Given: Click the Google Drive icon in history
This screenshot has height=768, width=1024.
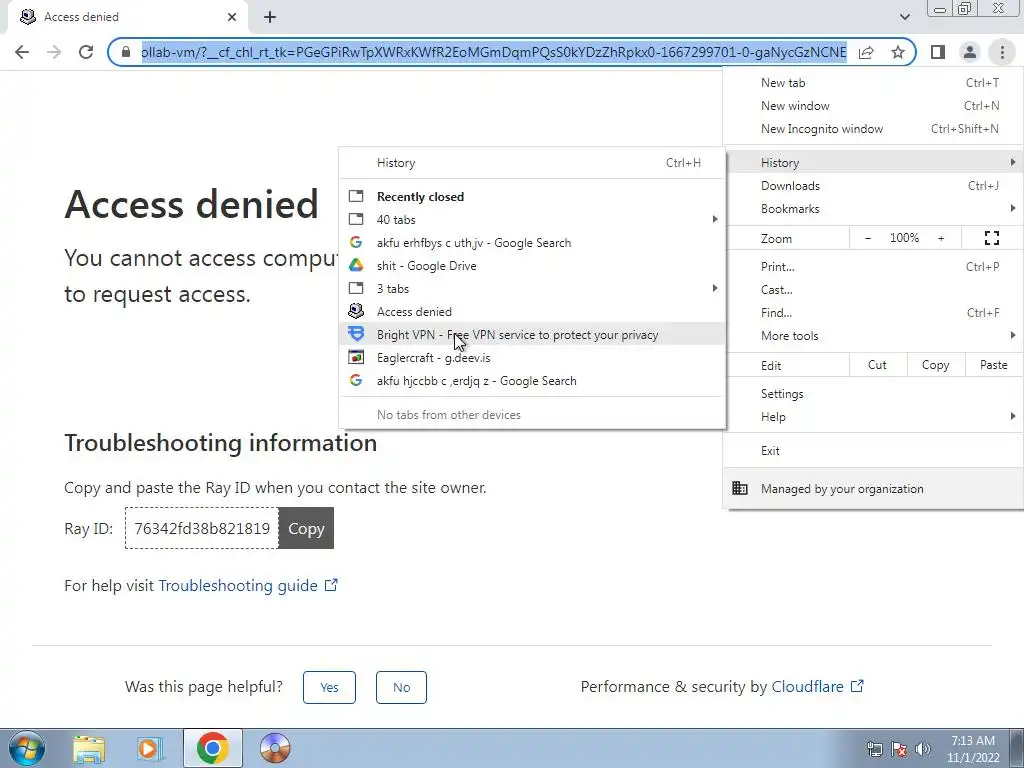Looking at the screenshot, I should click(356, 265).
